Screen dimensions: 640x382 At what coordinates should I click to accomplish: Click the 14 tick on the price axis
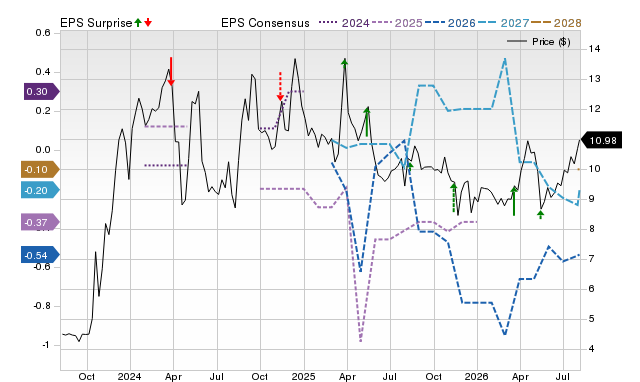[x=594, y=49]
